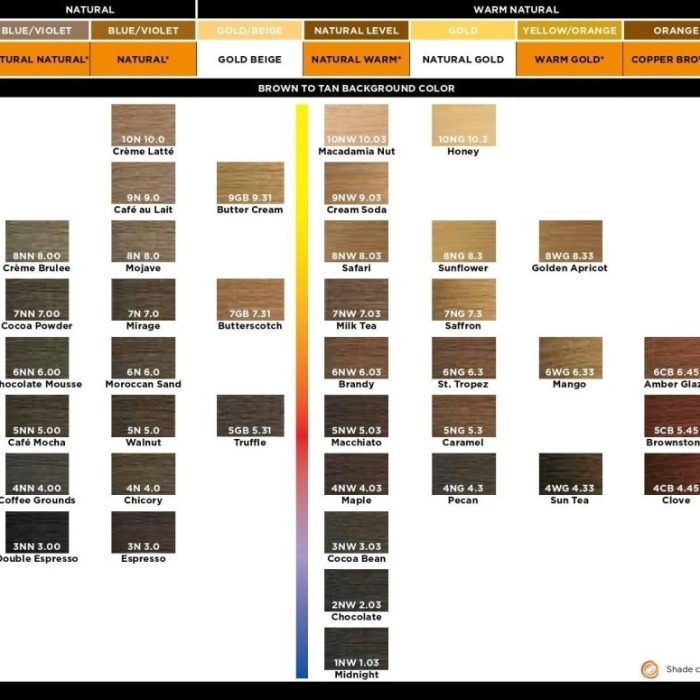The height and width of the screenshot is (700, 700).
Task: Pick the 6WG 6.33 Mango swatch
Action: tap(570, 358)
